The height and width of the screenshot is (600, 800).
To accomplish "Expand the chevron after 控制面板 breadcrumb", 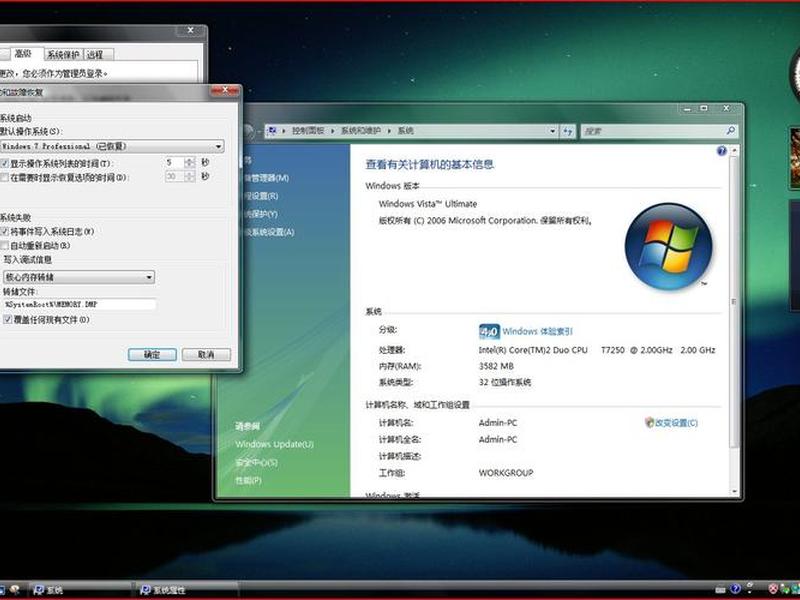I will tap(333, 131).
